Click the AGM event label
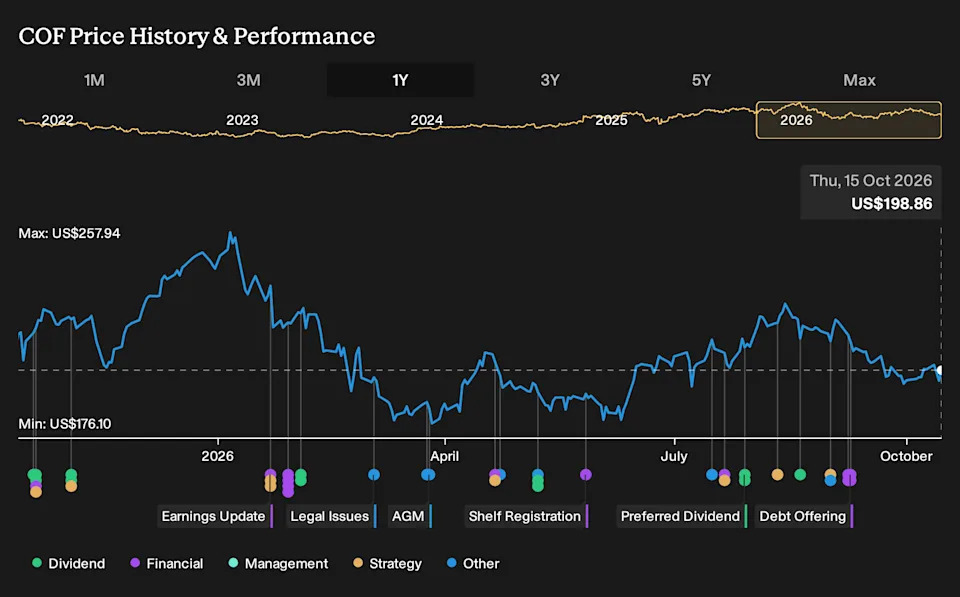Viewport: 960px width, 597px height. [410, 516]
